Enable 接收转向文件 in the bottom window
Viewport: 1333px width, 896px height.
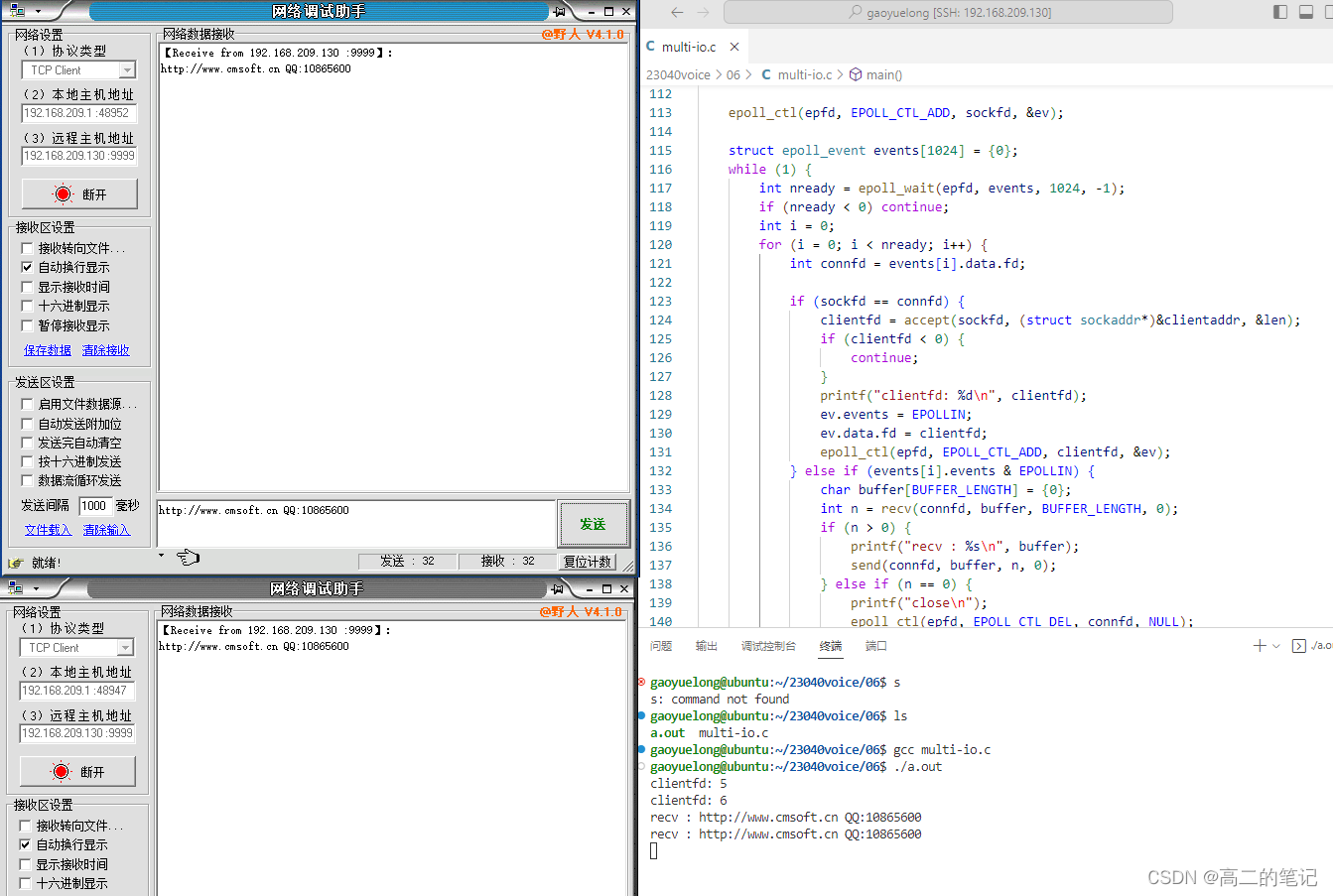coord(26,826)
